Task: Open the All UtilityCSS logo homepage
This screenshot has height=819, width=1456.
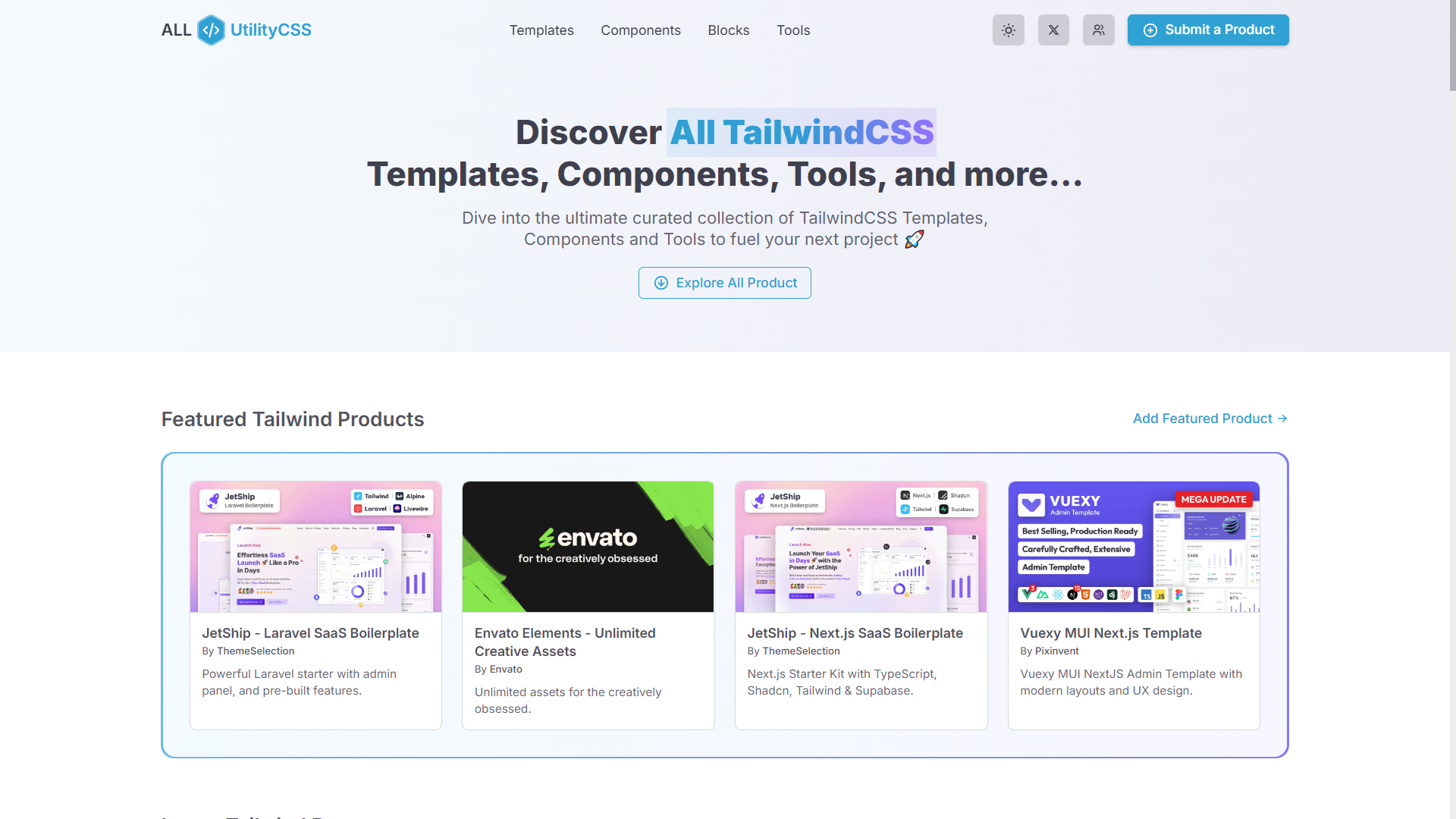Action: (x=236, y=30)
